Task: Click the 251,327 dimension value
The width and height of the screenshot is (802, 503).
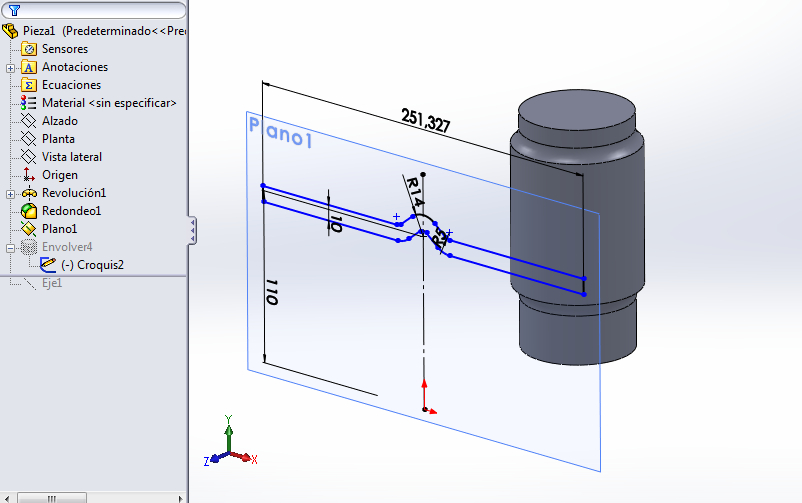Action: (426, 120)
